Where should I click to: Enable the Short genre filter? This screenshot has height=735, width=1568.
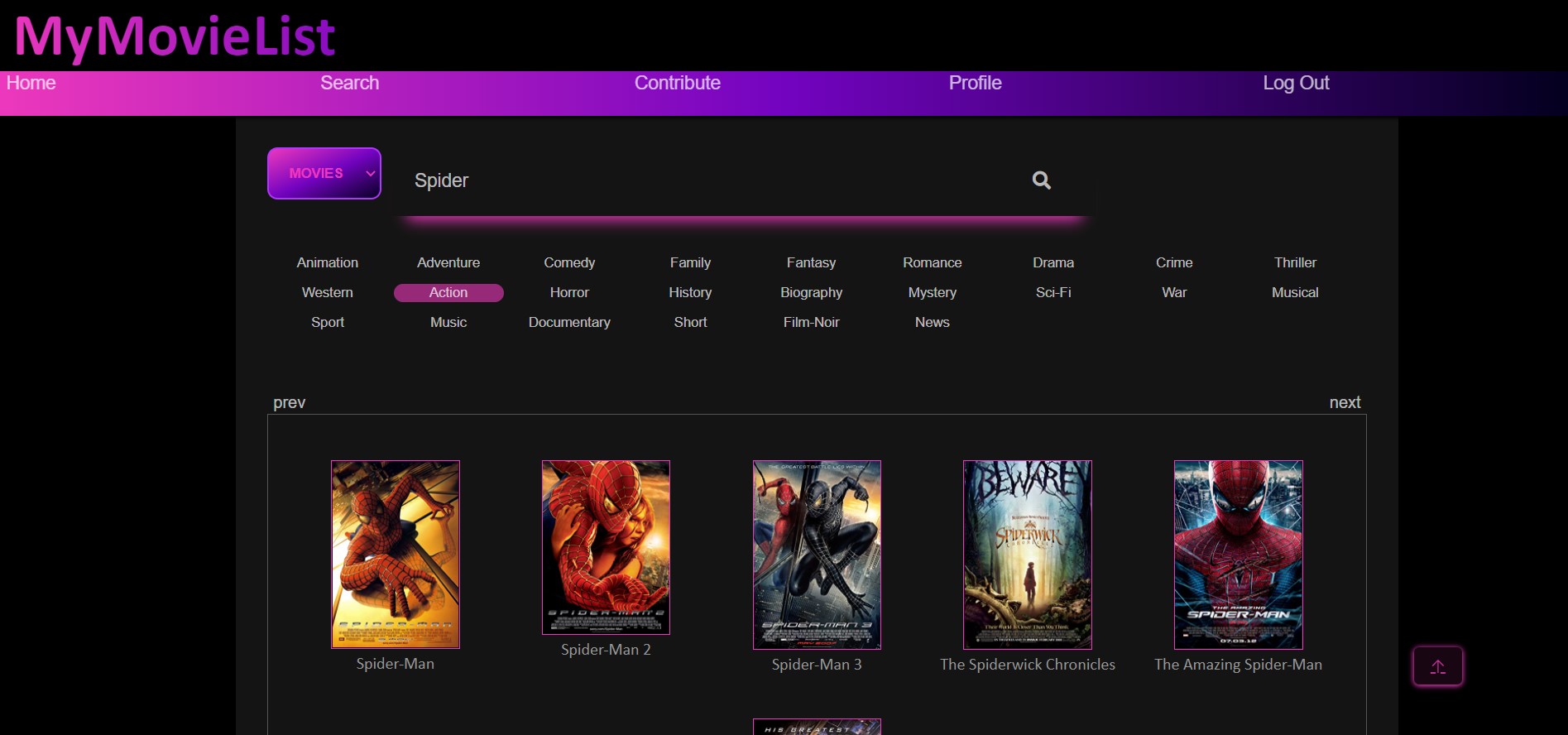pyautogui.click(x=690, y=322)
